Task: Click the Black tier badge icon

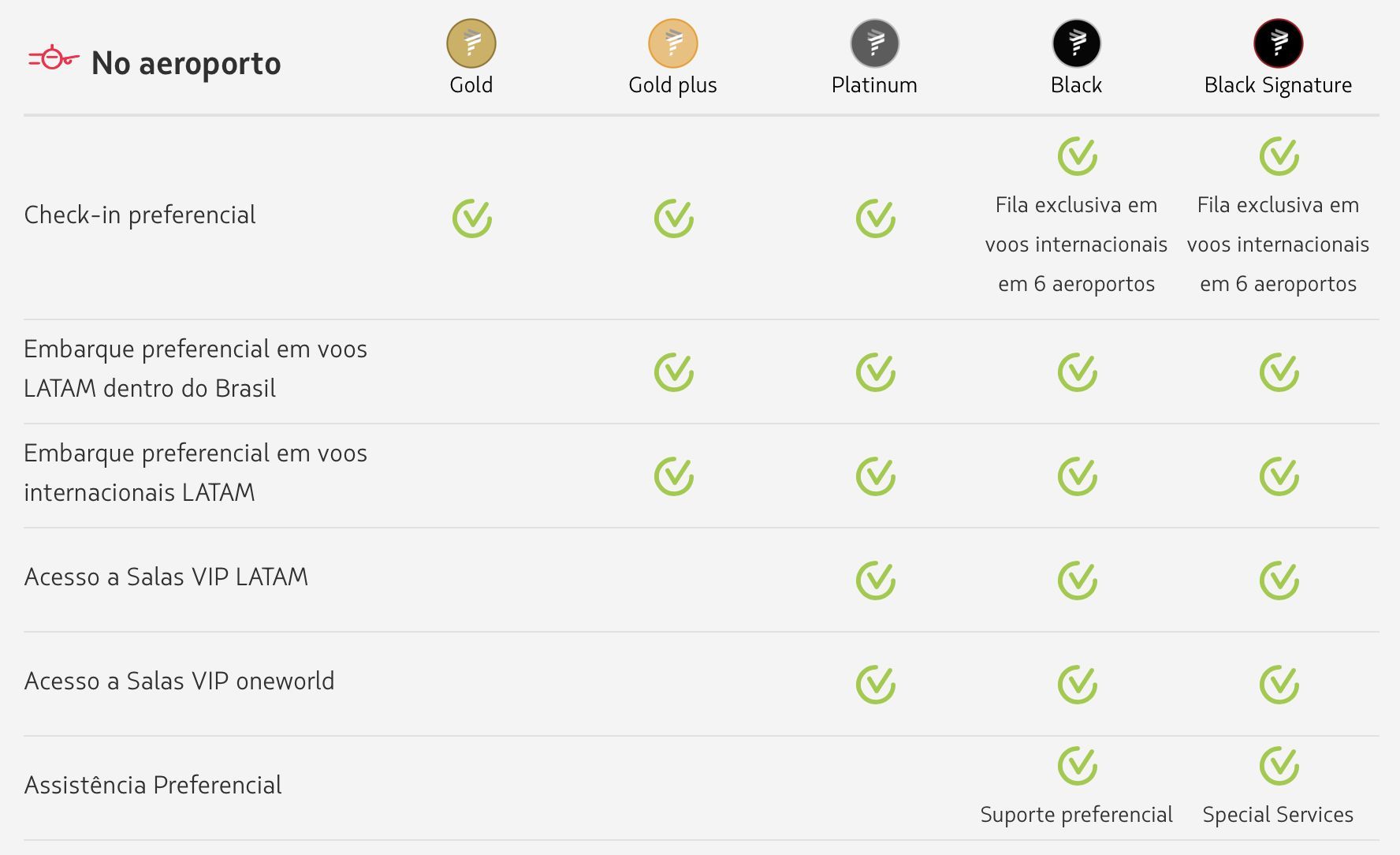Action: pyautogui.click(x=1077, y=43)
